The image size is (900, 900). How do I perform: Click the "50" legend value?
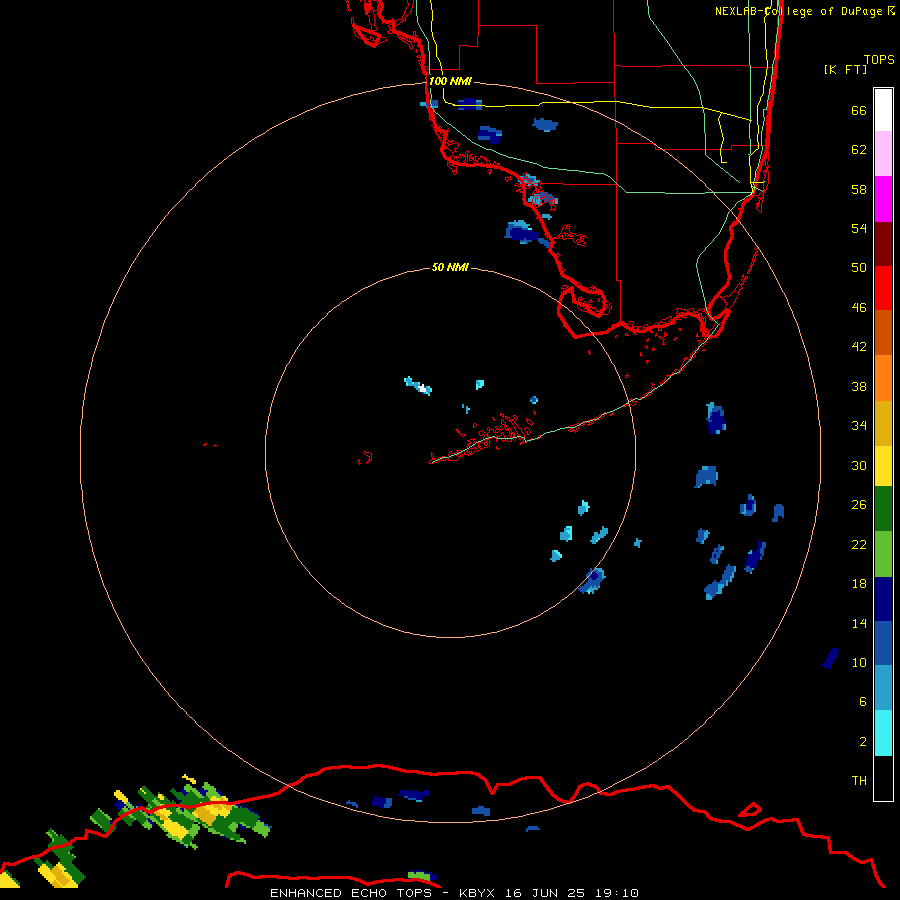point(859,268)
